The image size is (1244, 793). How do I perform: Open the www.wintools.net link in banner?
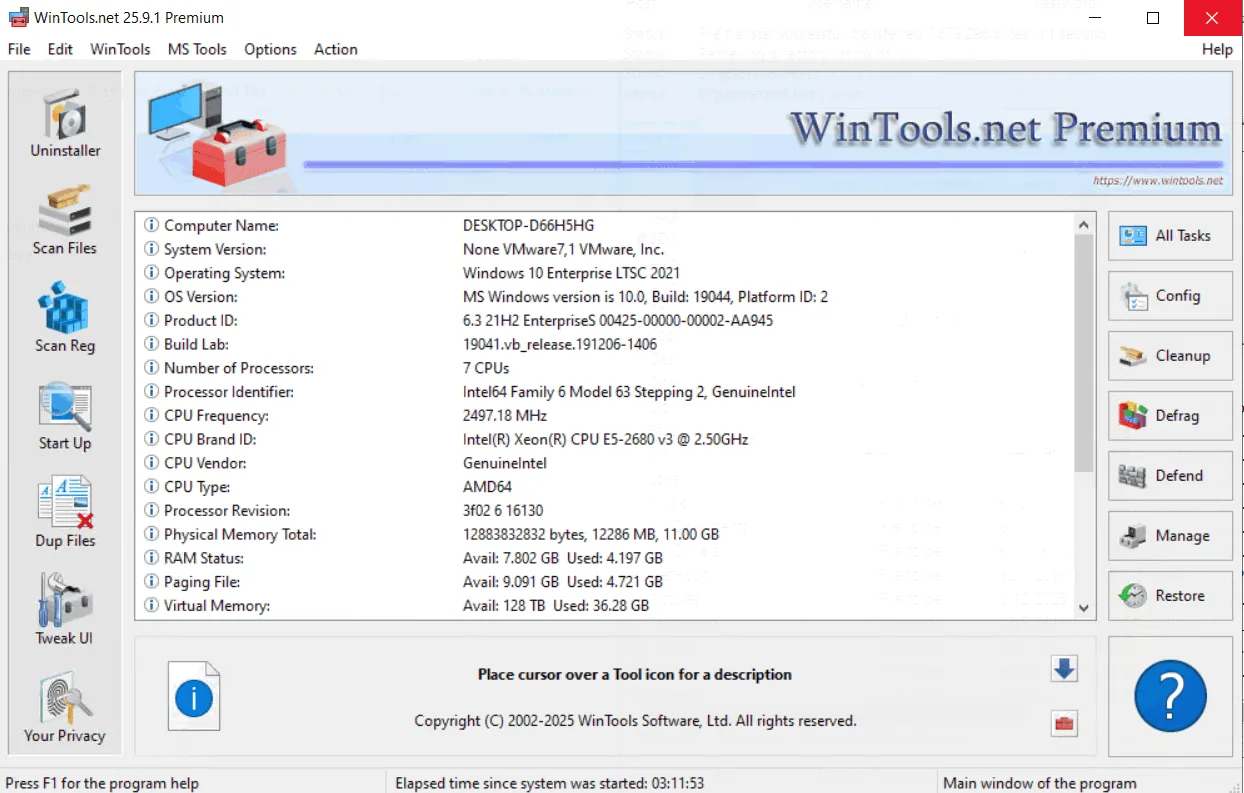tap(1158, 181)
